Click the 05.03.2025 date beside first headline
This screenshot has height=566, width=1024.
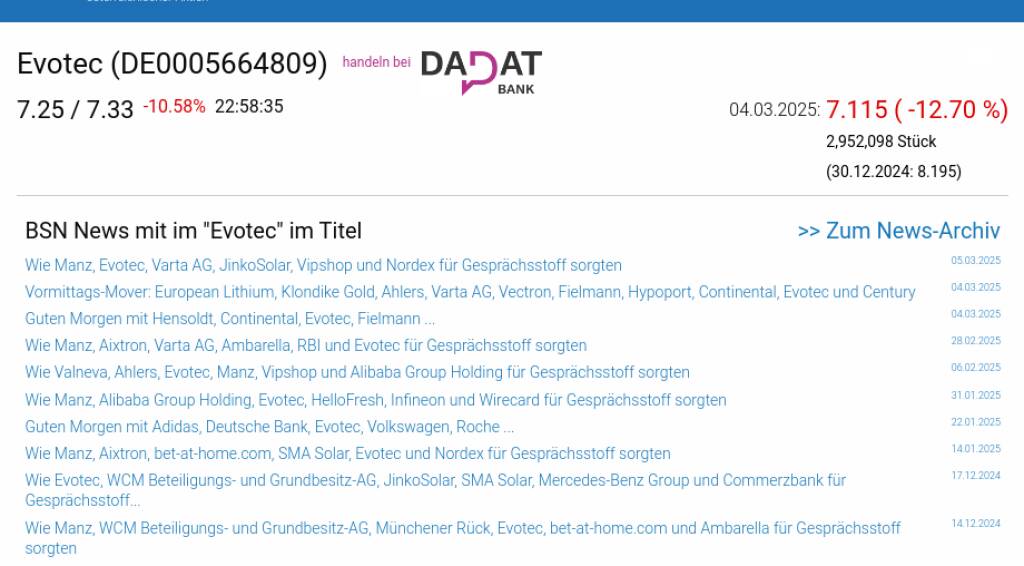[x=975, y=261]
